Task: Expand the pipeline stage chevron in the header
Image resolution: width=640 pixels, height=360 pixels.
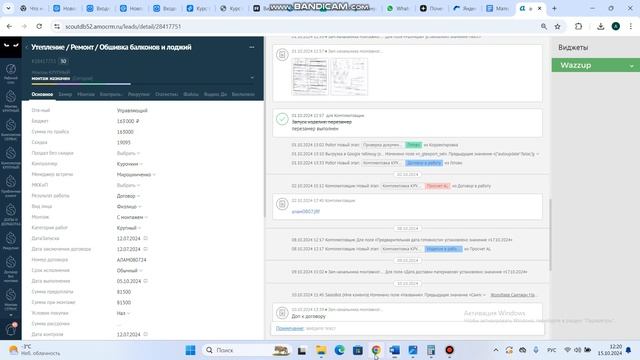Action: [252, 78]
